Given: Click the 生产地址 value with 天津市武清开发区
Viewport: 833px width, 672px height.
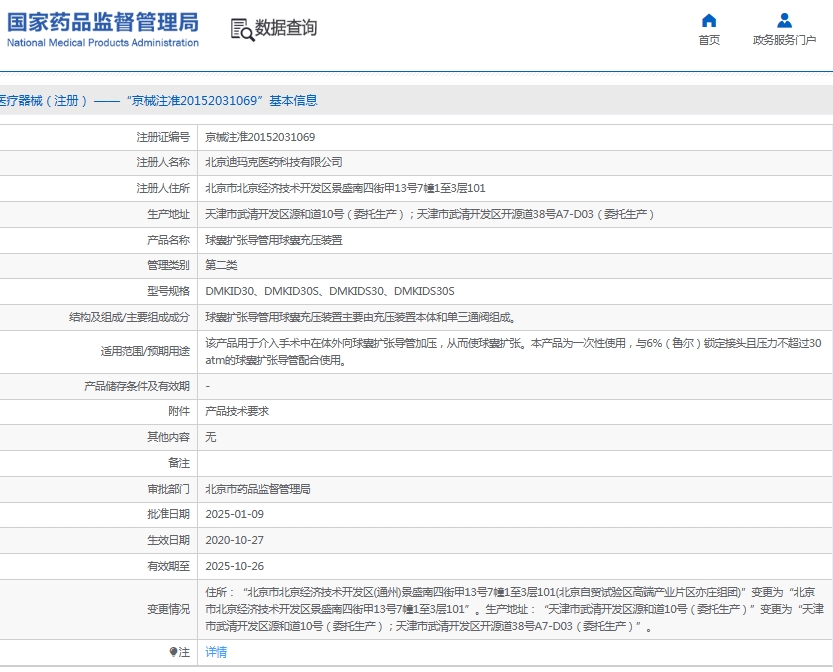Looking at the screenshot, I should click(x=429, y=214).
